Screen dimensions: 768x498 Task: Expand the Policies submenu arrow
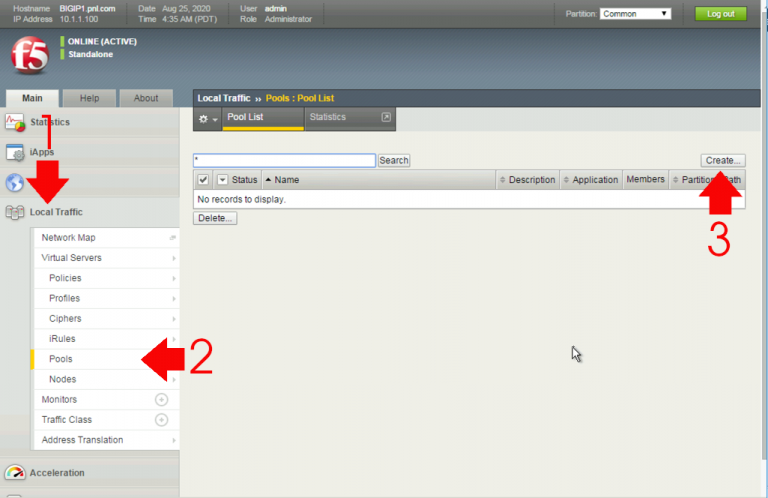tap(174, 278)
